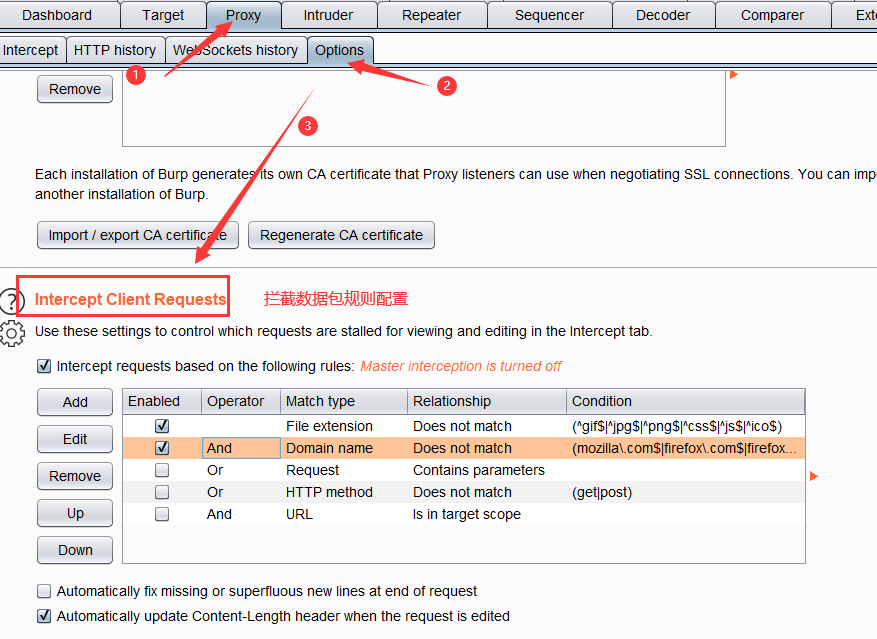Click Import / export CA certificate button
The width and height of the screenshot is (877, 639).
coord(138,235)
